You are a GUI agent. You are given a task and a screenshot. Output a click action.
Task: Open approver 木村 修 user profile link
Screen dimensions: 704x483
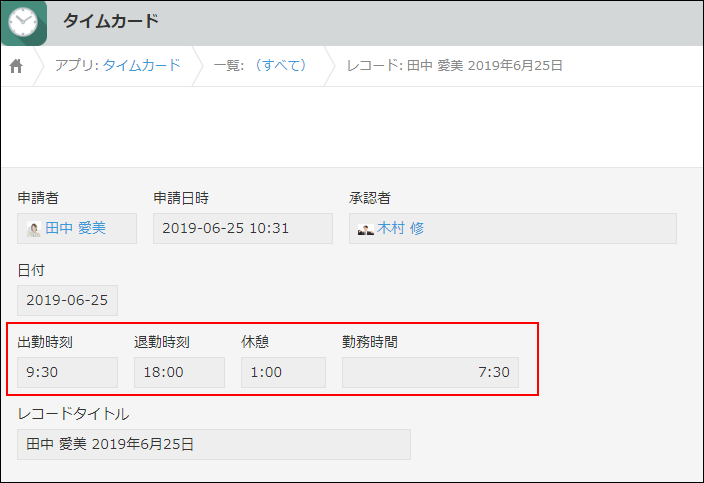click(400, 228)
